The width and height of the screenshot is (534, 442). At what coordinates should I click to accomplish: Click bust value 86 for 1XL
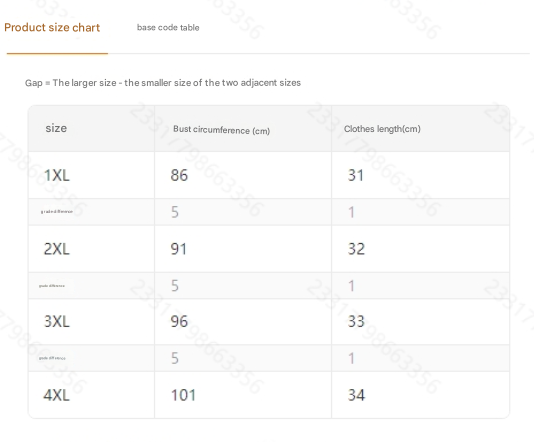179,175
